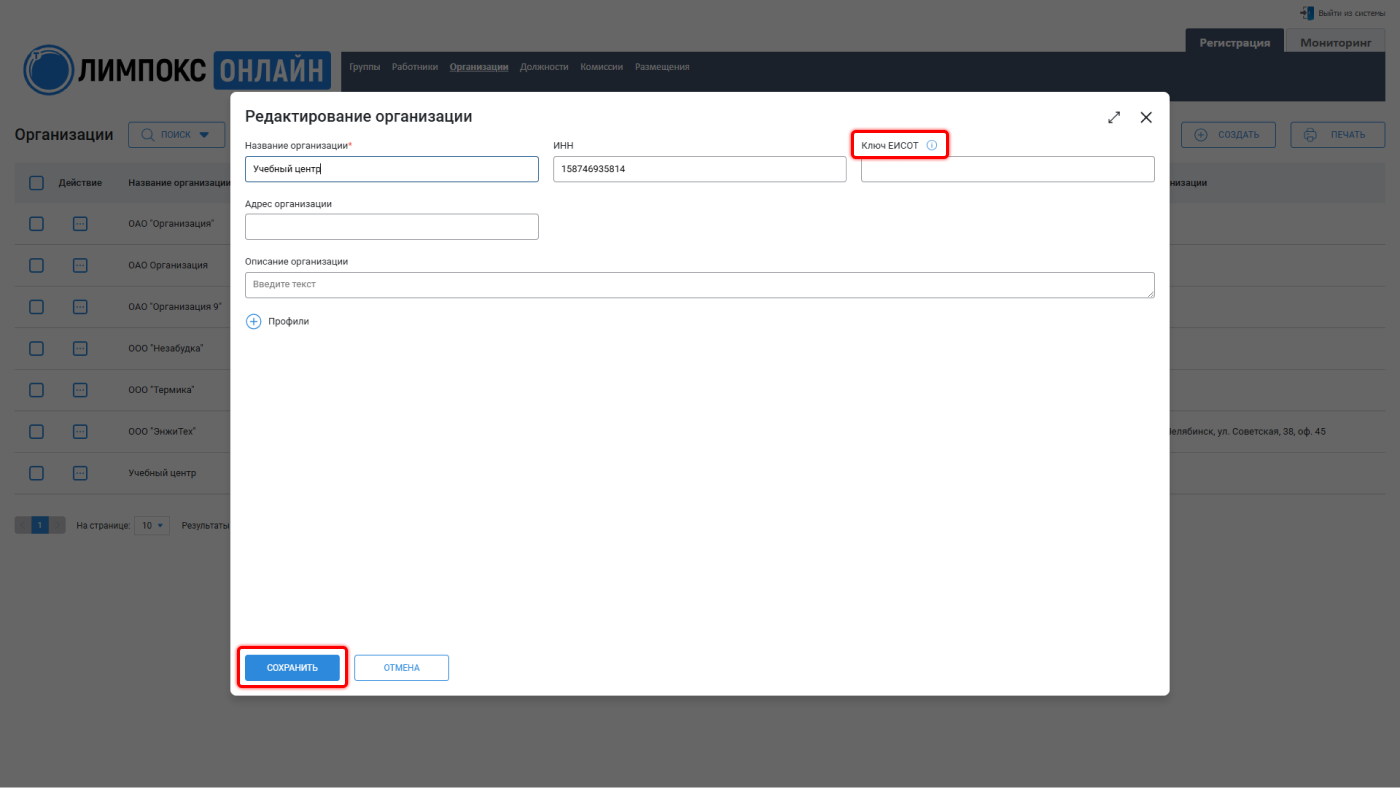The width and height of the screenshot is (1400, 788).
Task: Open action menu for ООО "Термика" row
Action: tap(81, 390)
